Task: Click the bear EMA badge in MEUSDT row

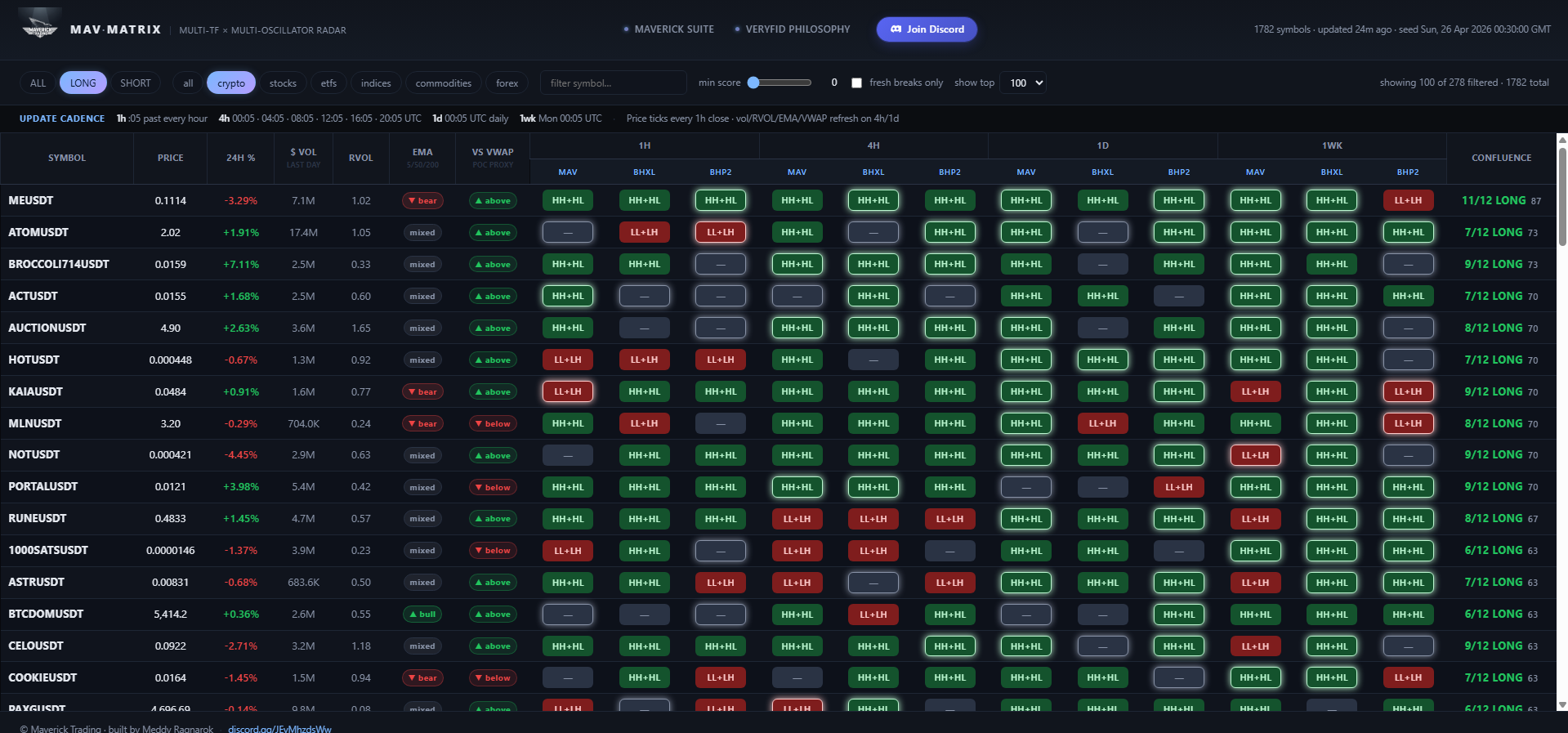Action: point(422,200)
